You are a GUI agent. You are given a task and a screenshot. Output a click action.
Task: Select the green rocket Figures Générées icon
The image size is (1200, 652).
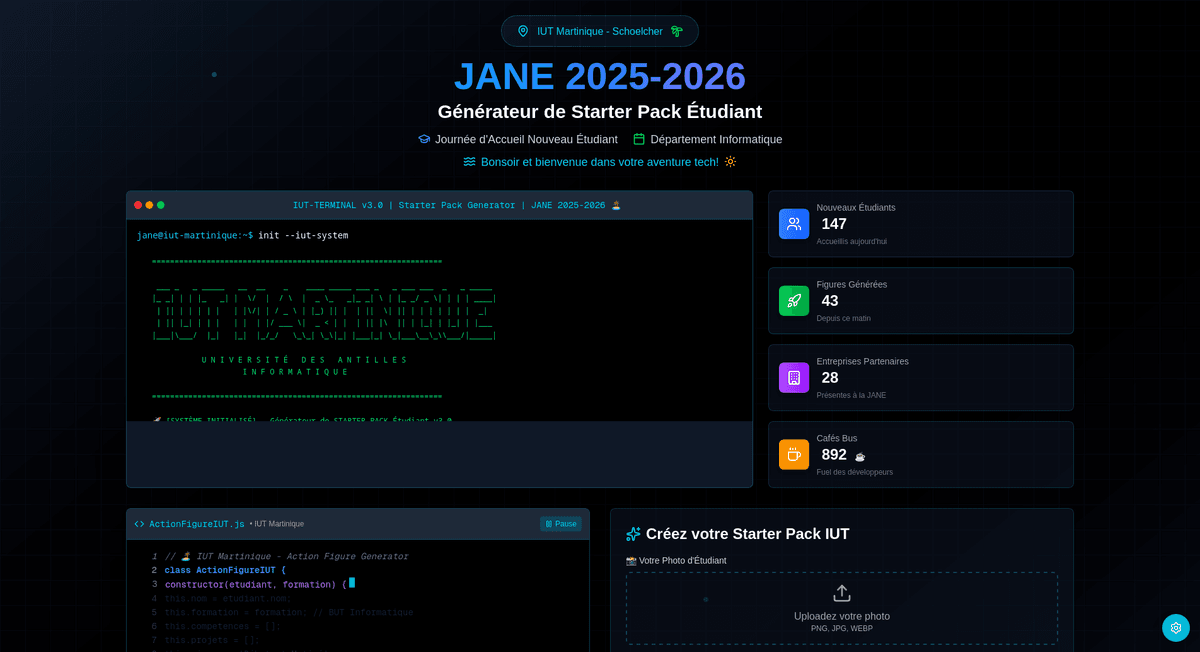pyautogui.click(x=794, y=301)
